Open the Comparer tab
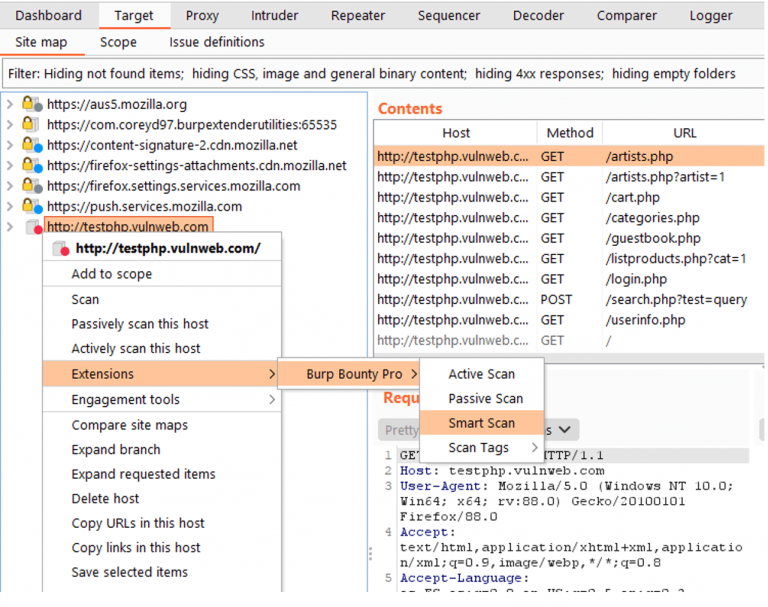The image size is (768, 607). [626, 16]
